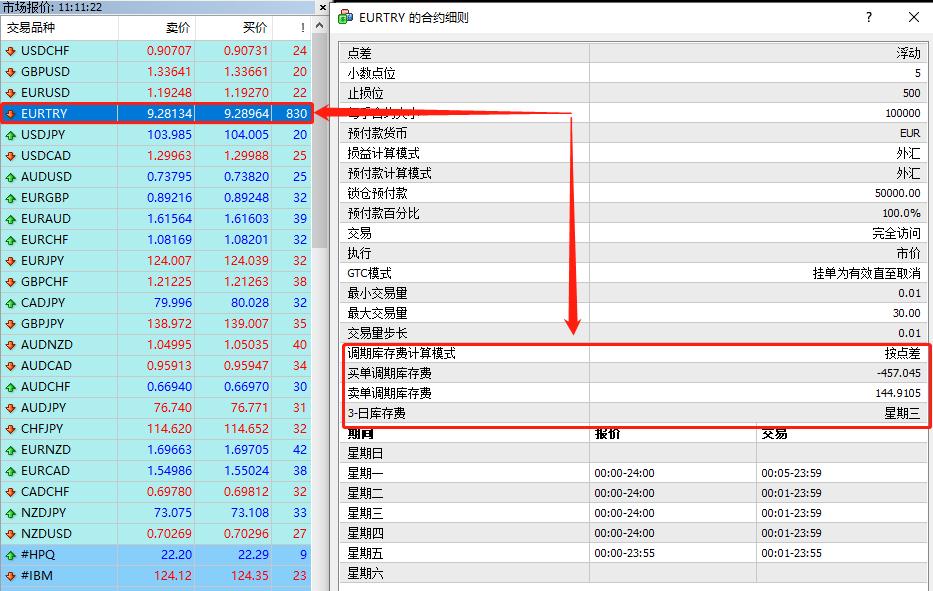933x591 pixels.
Task: Click the EURTRY symbol icon in the highlighted row
Action: coord(10,113)
